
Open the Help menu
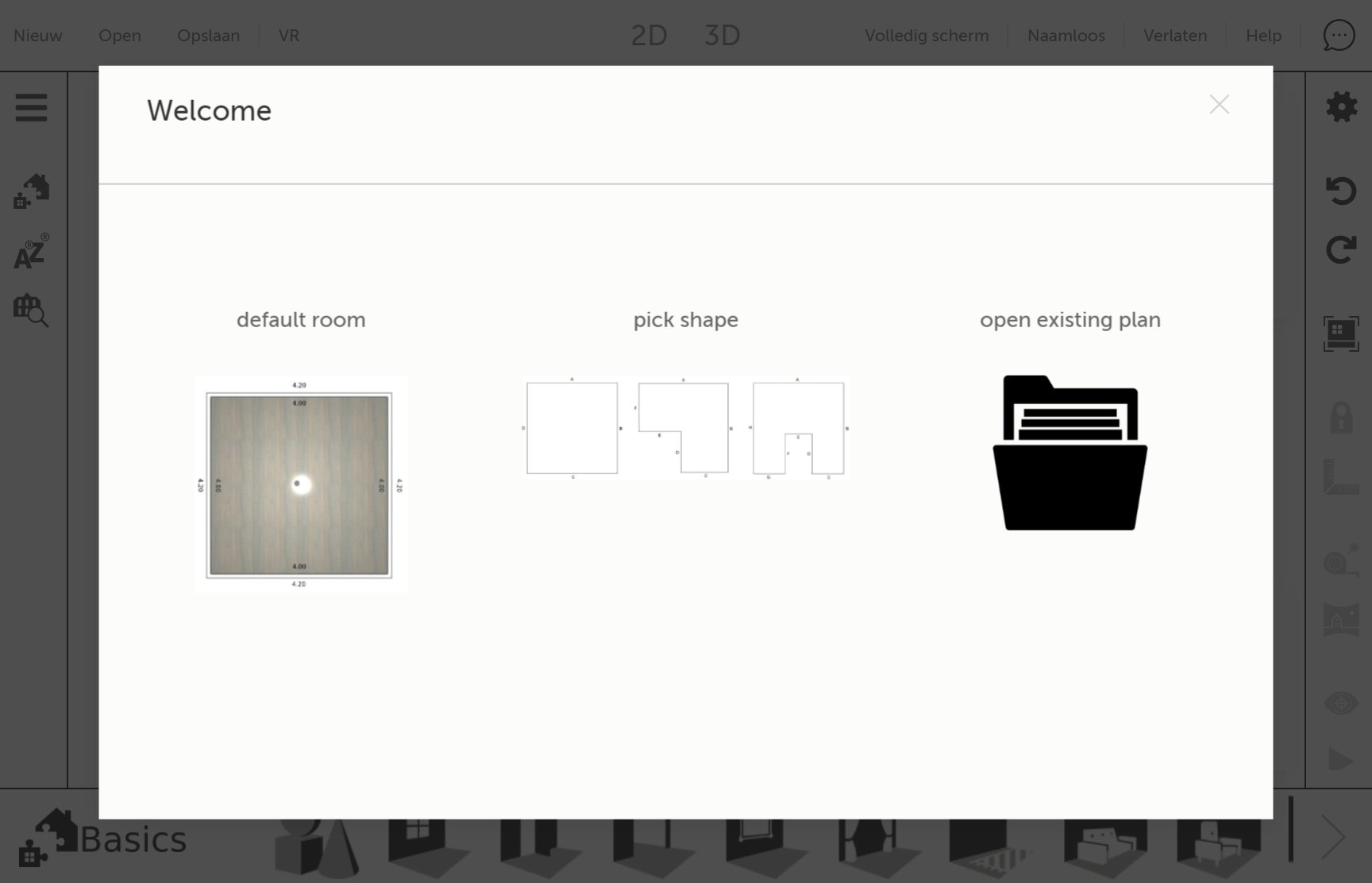(1263, 36)
